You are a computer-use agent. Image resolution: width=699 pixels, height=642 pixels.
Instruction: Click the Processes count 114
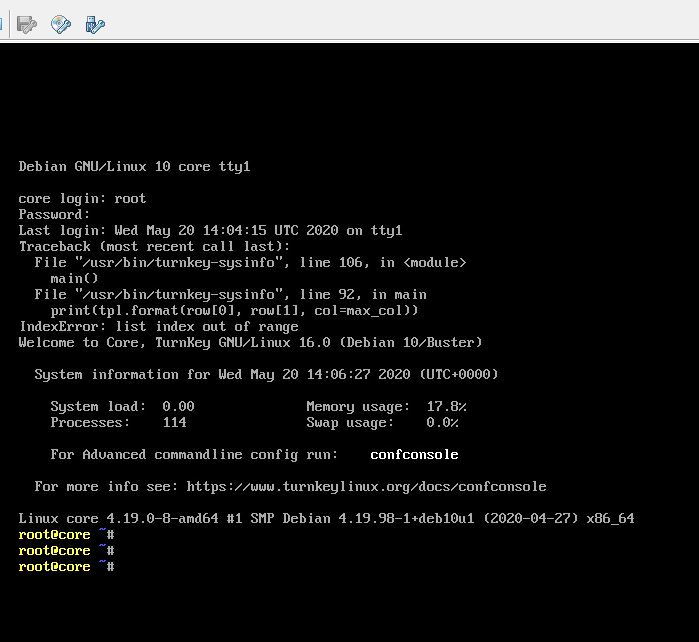[x=174, y=423]
